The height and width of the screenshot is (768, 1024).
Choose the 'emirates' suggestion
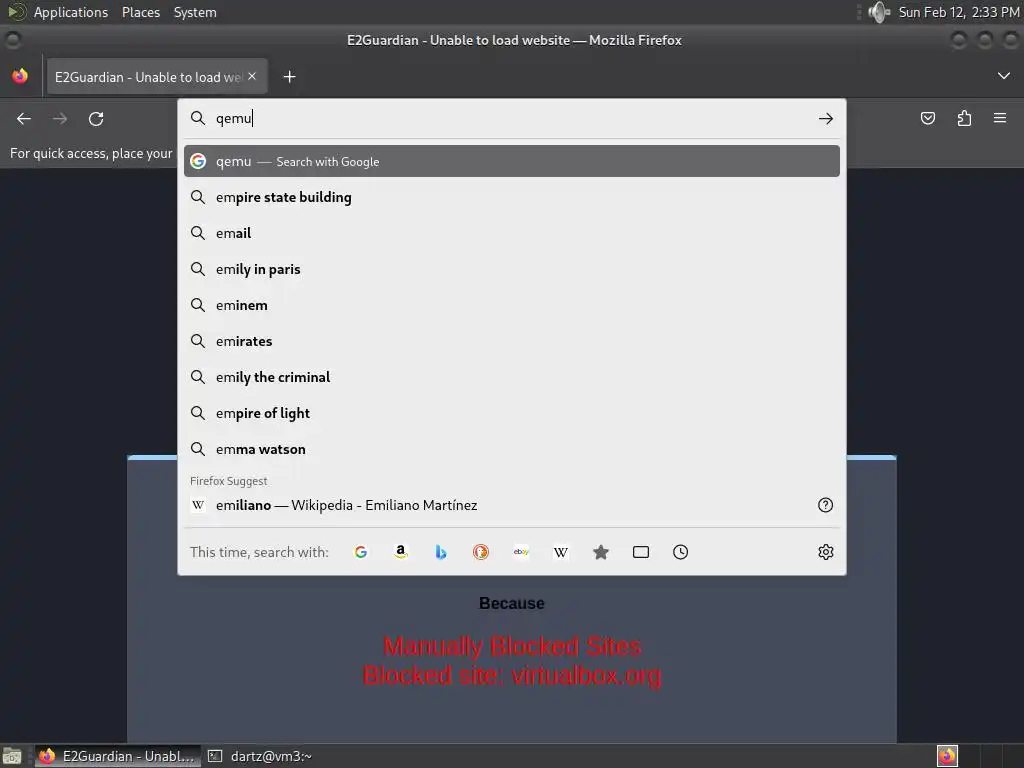[512, 341]
